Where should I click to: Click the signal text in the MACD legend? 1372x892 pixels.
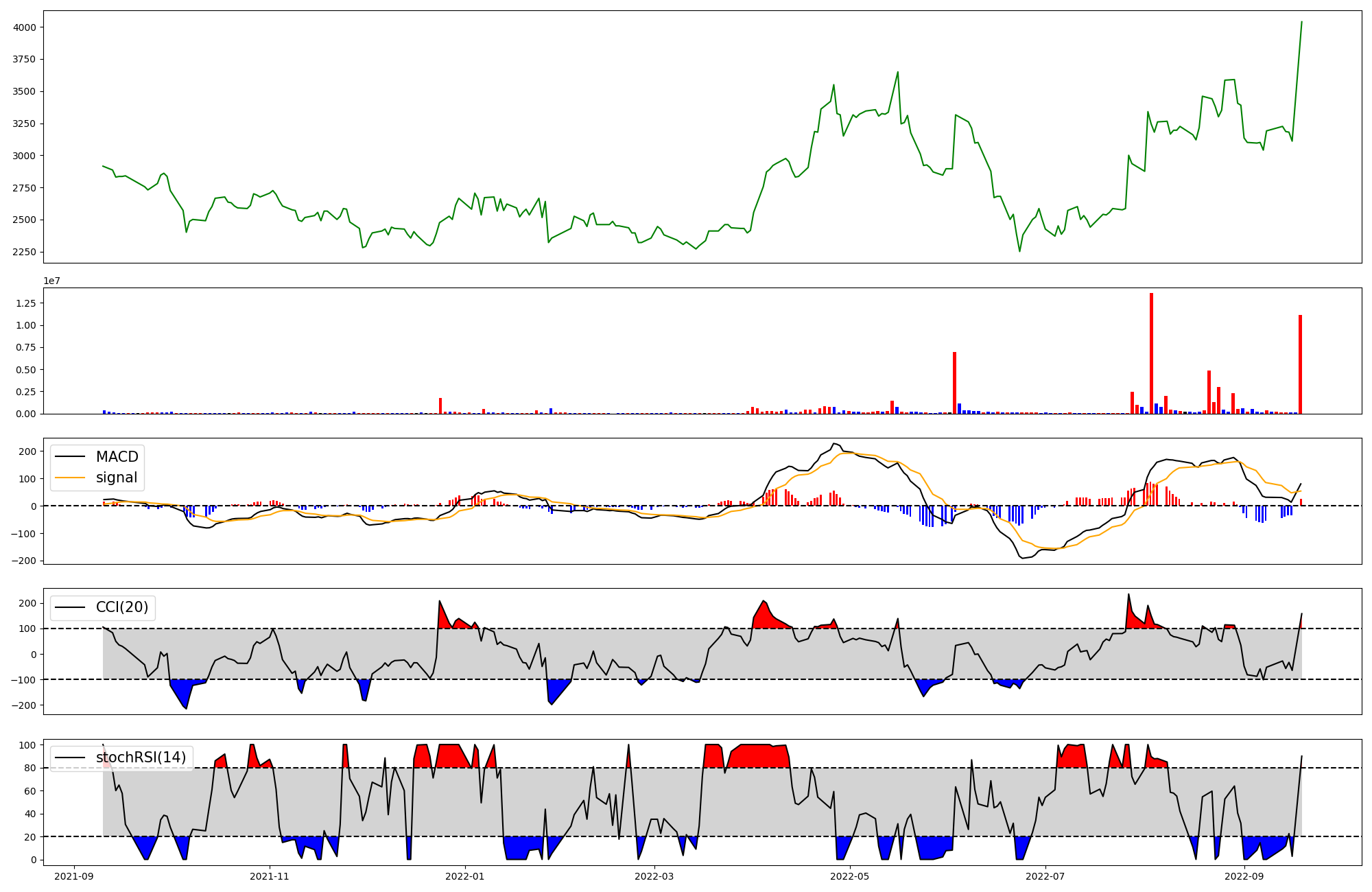coord(116,478)
